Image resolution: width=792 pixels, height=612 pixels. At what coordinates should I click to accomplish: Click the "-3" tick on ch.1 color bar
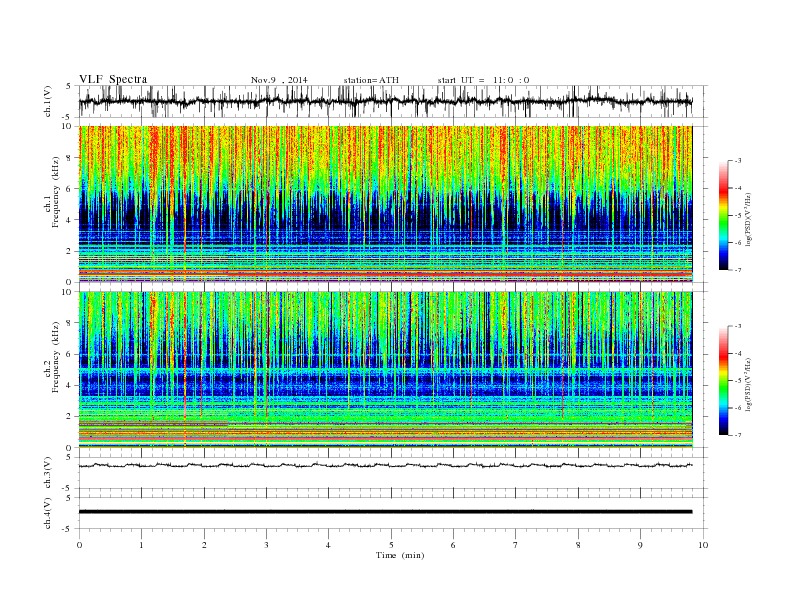(x=738, y=161)
